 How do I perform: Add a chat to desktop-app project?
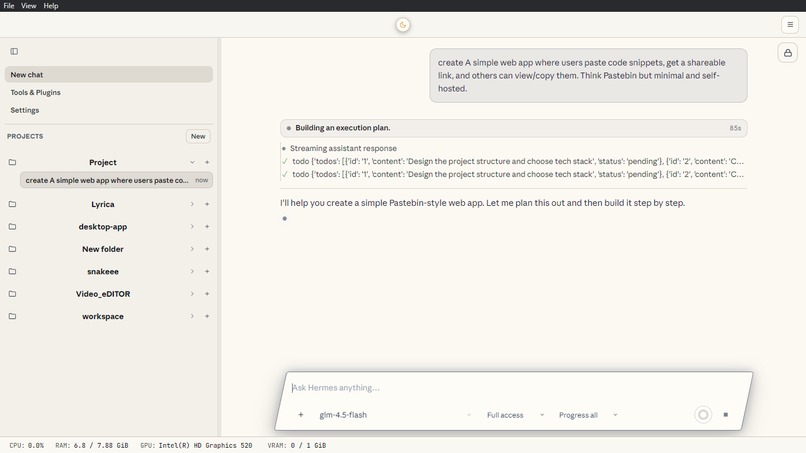[x=207, y=227]
